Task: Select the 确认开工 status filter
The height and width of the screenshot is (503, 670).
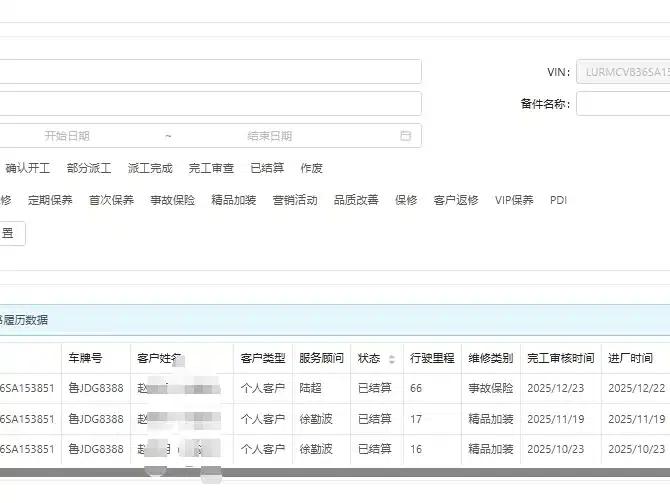Action: tap(28, 168)
